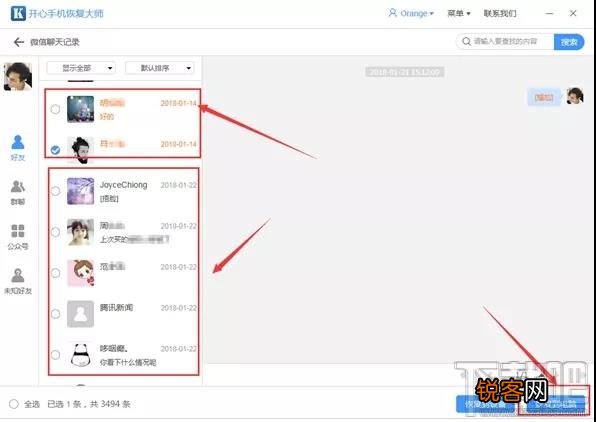Click the K app logo icon

(18, 13)
